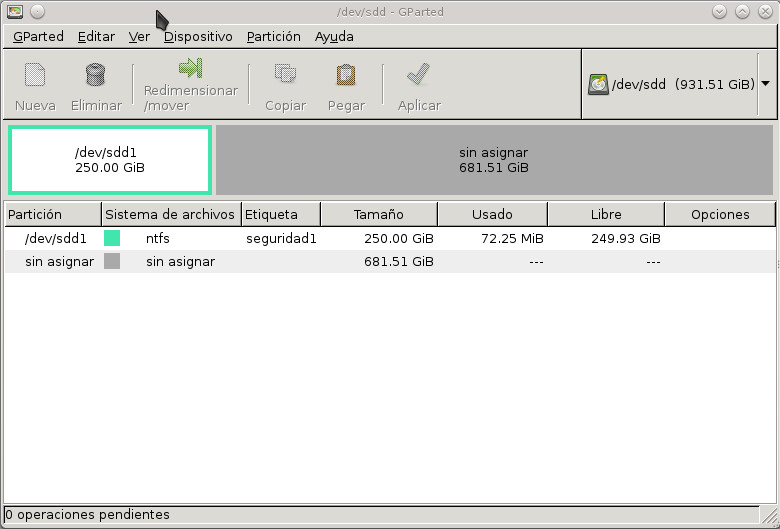Select the /dev/sdd1 block in disk map
Viewport: 780px width, 529px height.
point(110,160)
